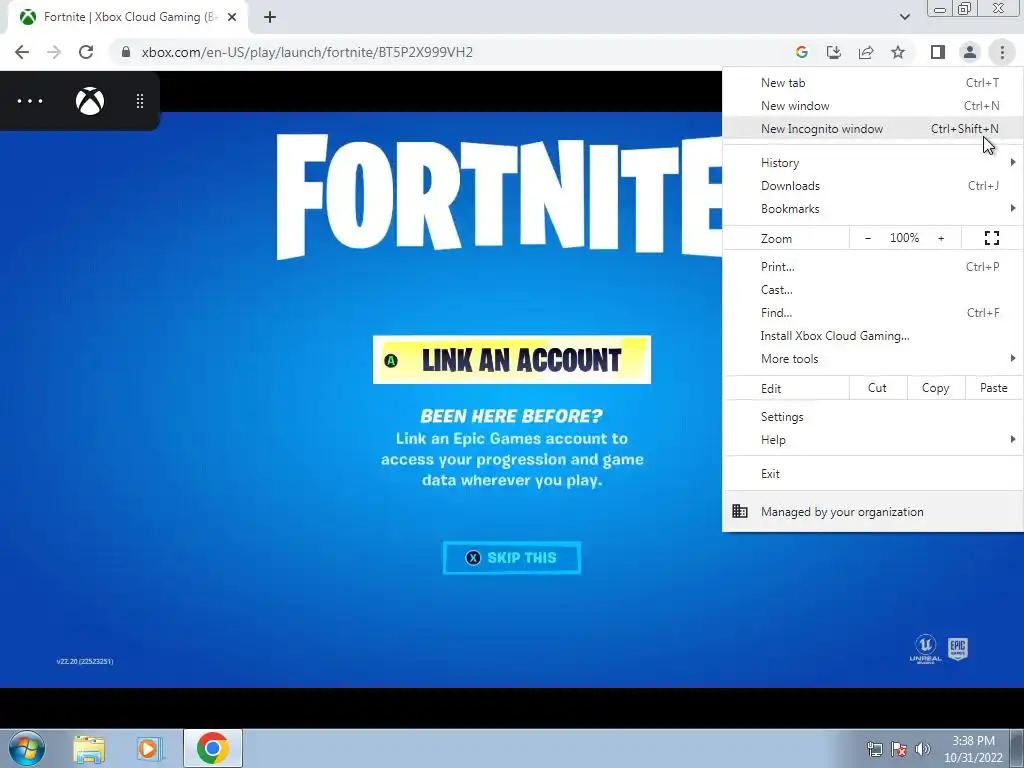Image resolution: width=1024 pixels, height=768 pixels.
Task: Click the volume speaker tray icon
Action: pos(923,749)
